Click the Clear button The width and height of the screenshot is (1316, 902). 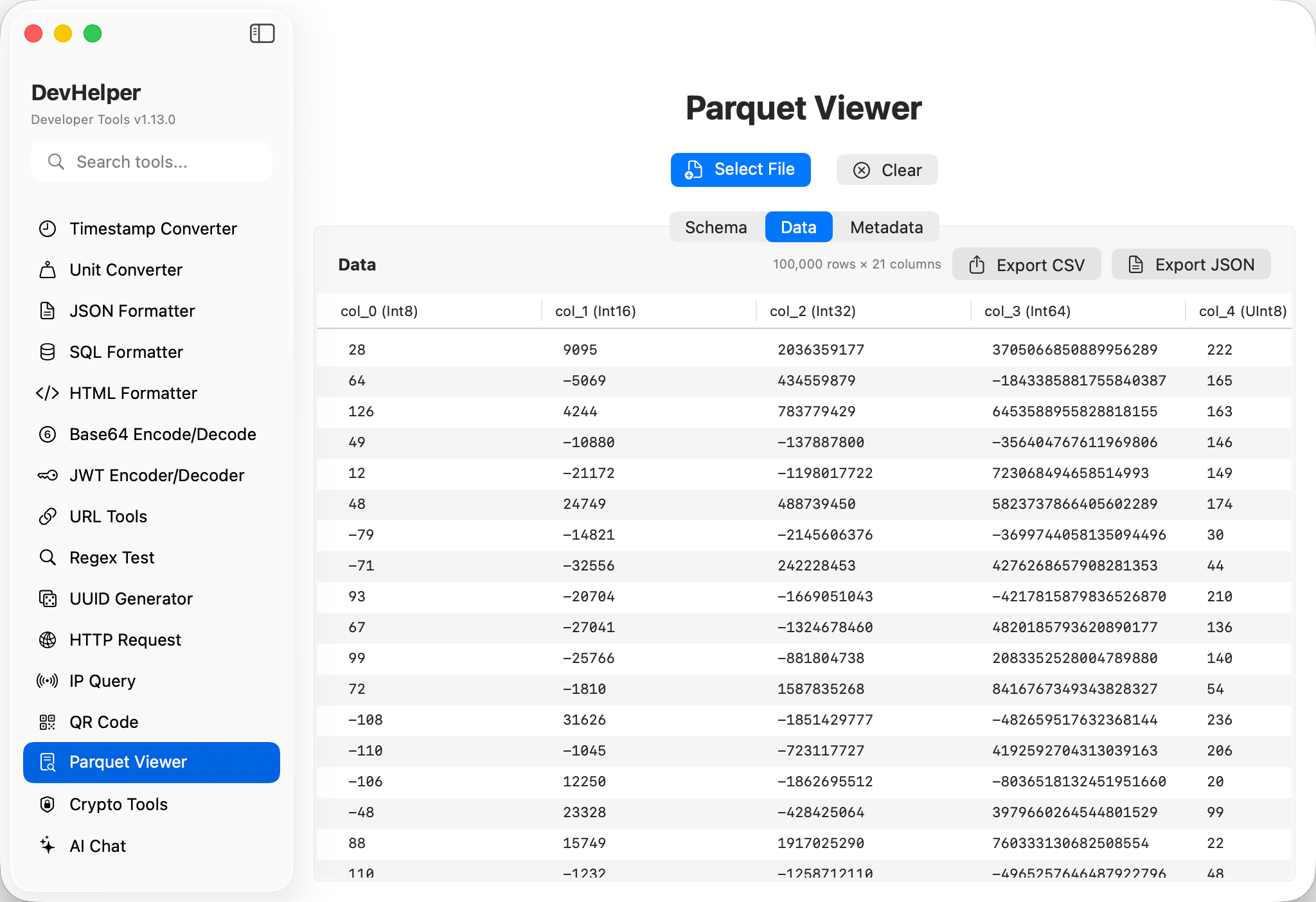[887, 170]
